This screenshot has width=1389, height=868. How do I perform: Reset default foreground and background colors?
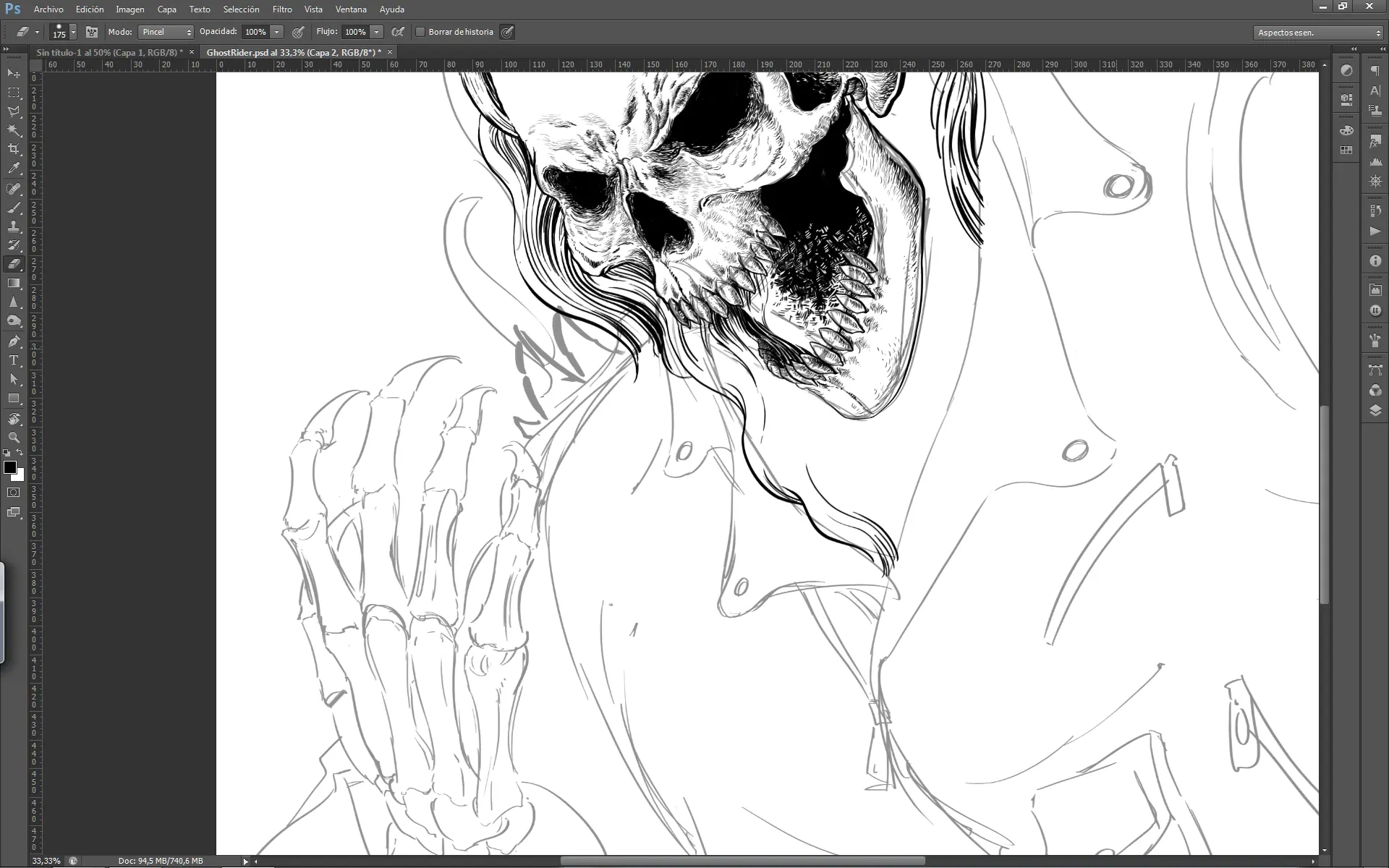[7, 453]
